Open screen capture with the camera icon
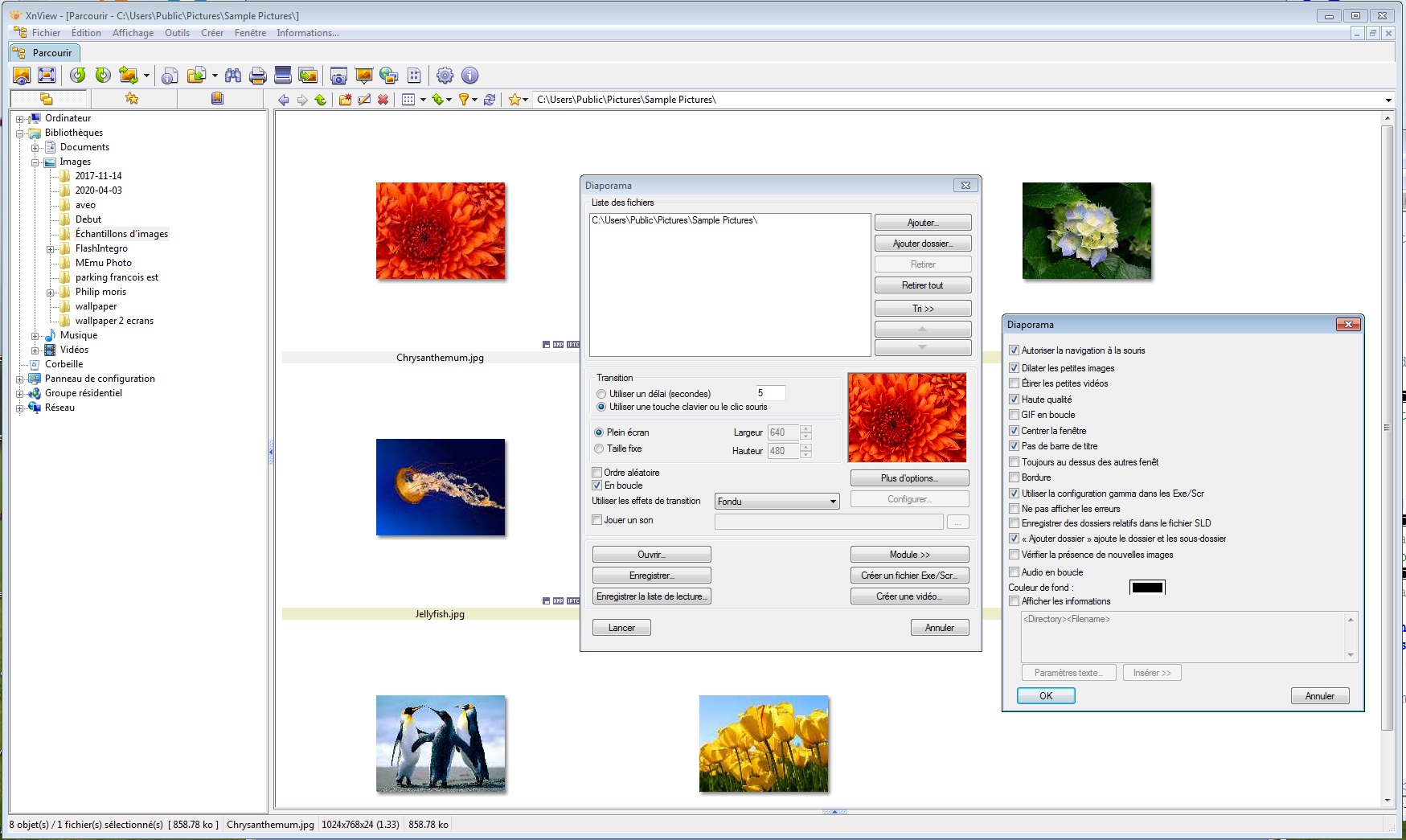This screenshot has height=840, width=1406. coord(338,76)
